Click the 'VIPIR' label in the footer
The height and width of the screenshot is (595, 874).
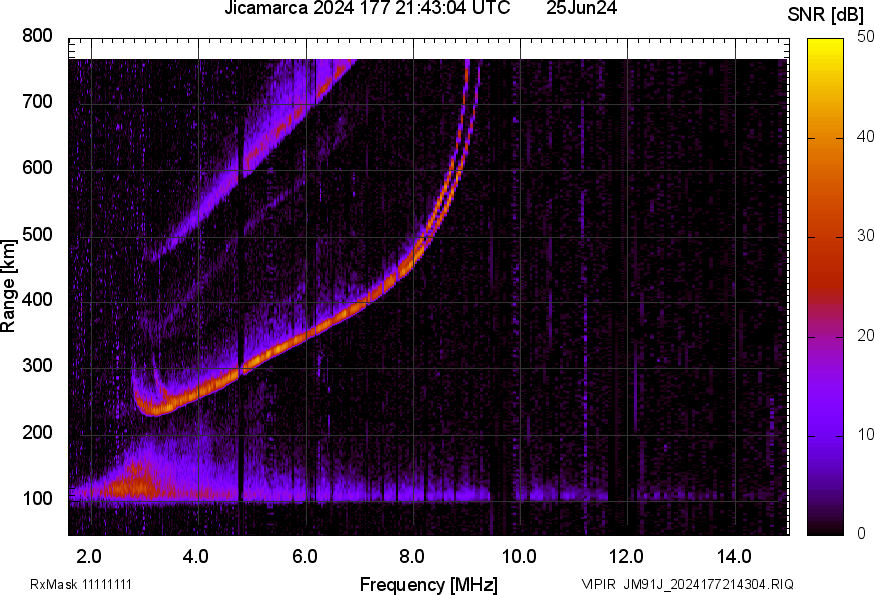pos(599,584)
